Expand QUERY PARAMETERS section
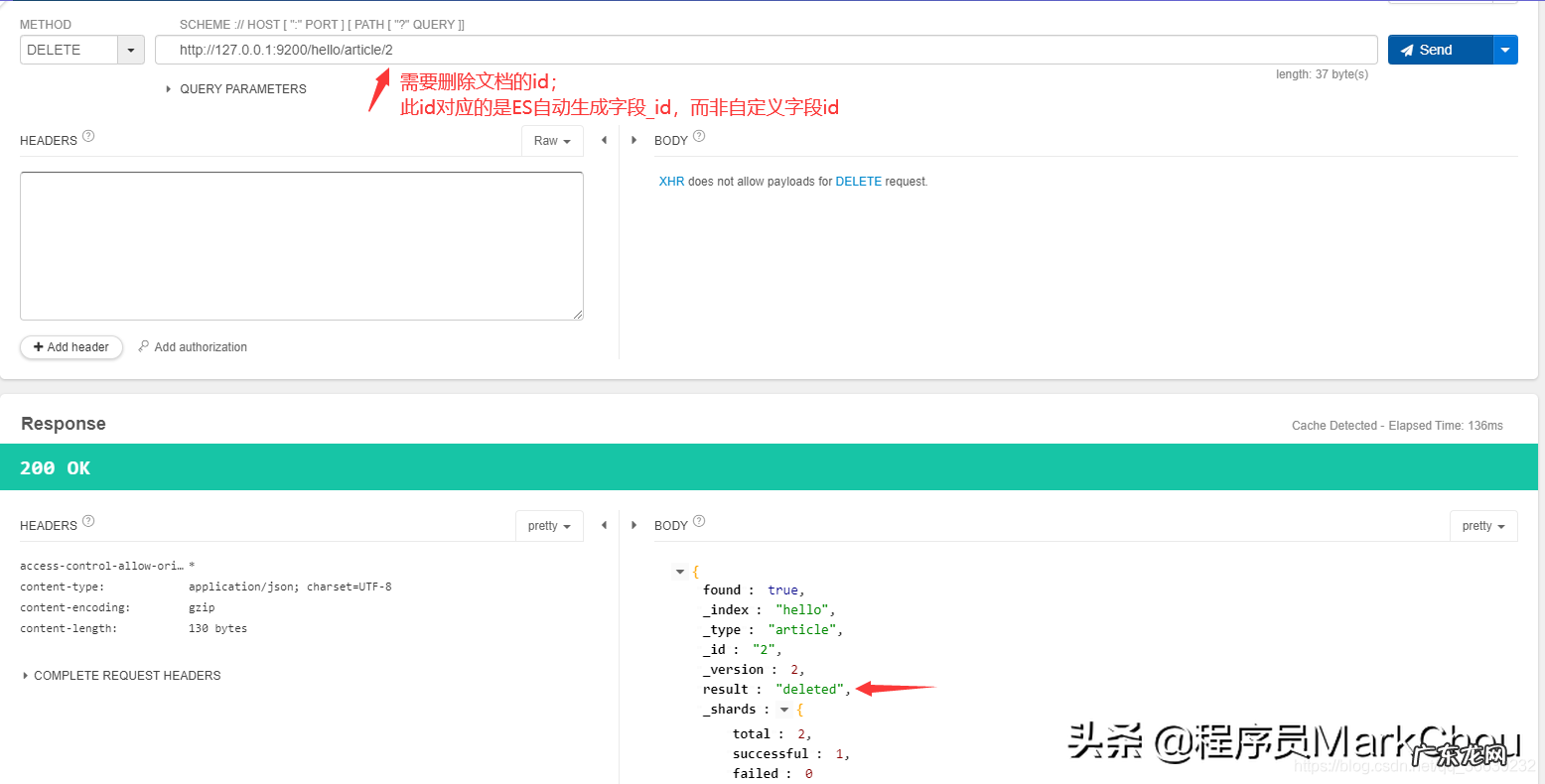Screen dimensions: 1545x784 click(236, 89)
